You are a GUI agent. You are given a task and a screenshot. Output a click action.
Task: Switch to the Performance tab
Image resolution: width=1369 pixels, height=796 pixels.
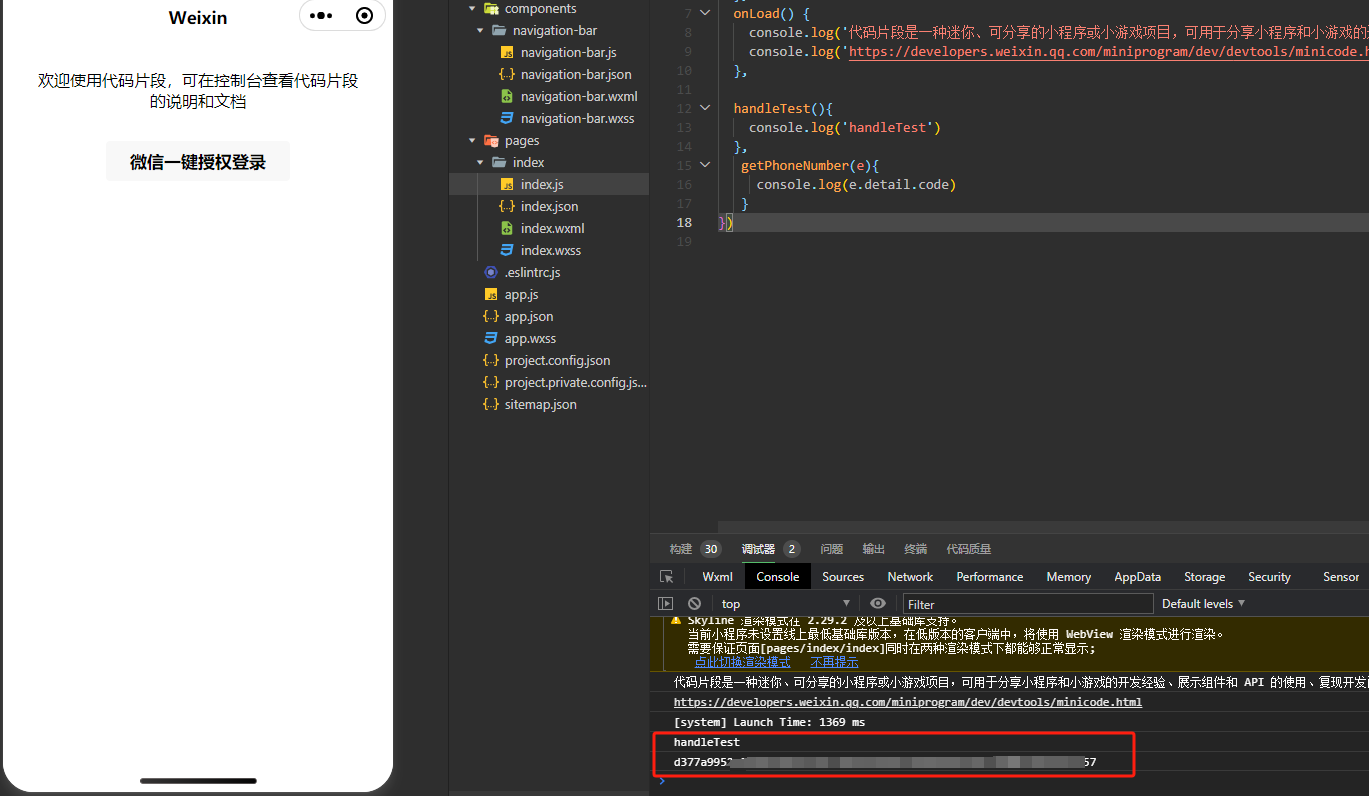coord(990,577)
